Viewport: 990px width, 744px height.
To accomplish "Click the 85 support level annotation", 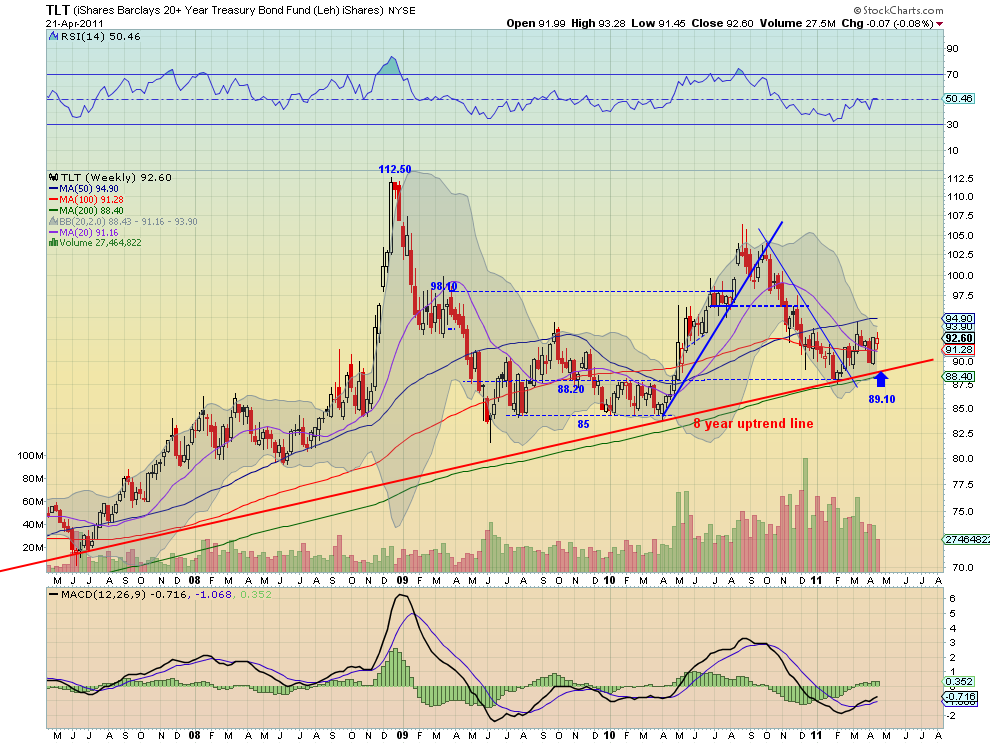I will point(583,424).
